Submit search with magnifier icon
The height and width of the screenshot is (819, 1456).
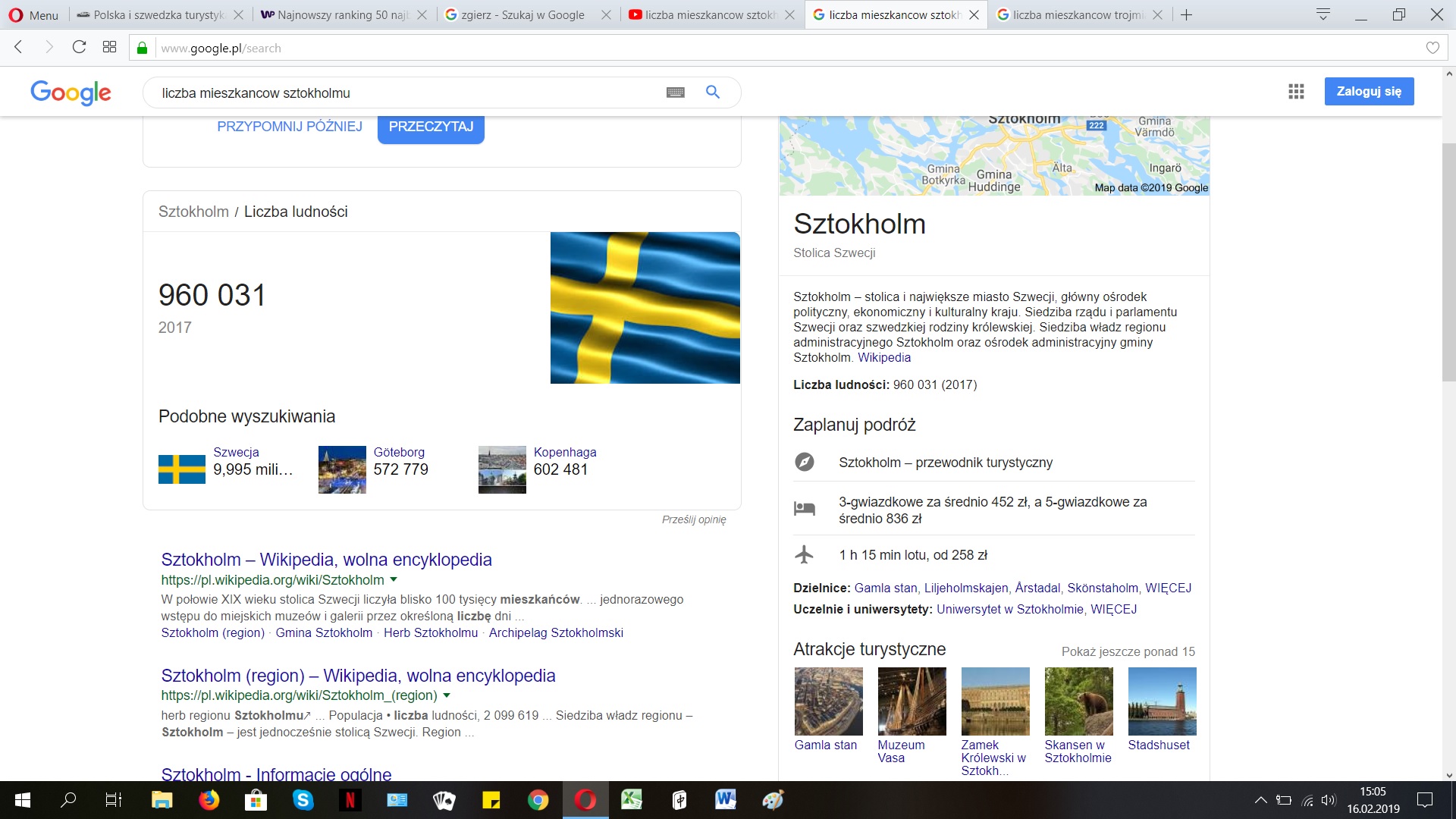713,92
